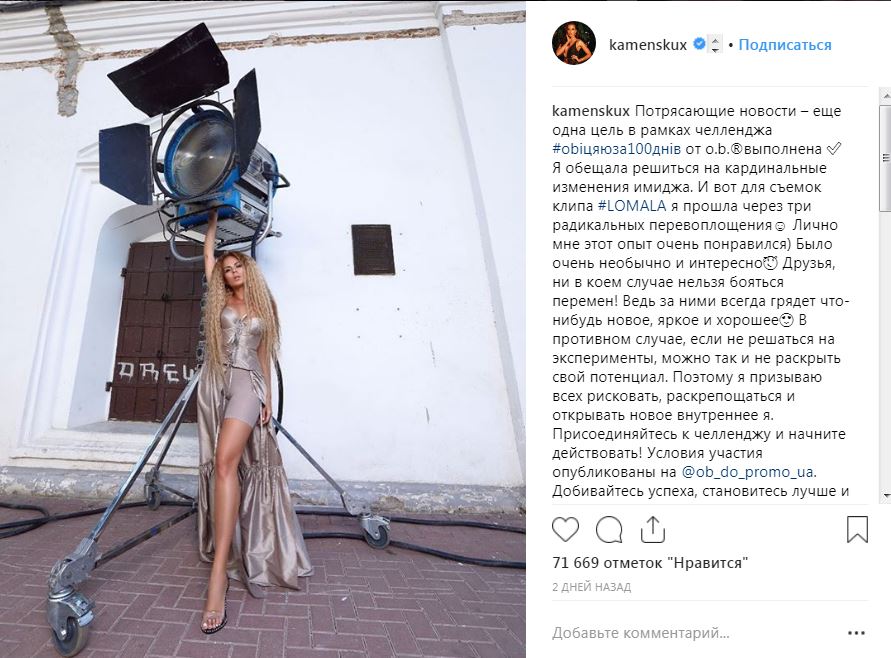Open the '2 дней назад' post timestamp

pyautogui.click(x=592, y=587)
